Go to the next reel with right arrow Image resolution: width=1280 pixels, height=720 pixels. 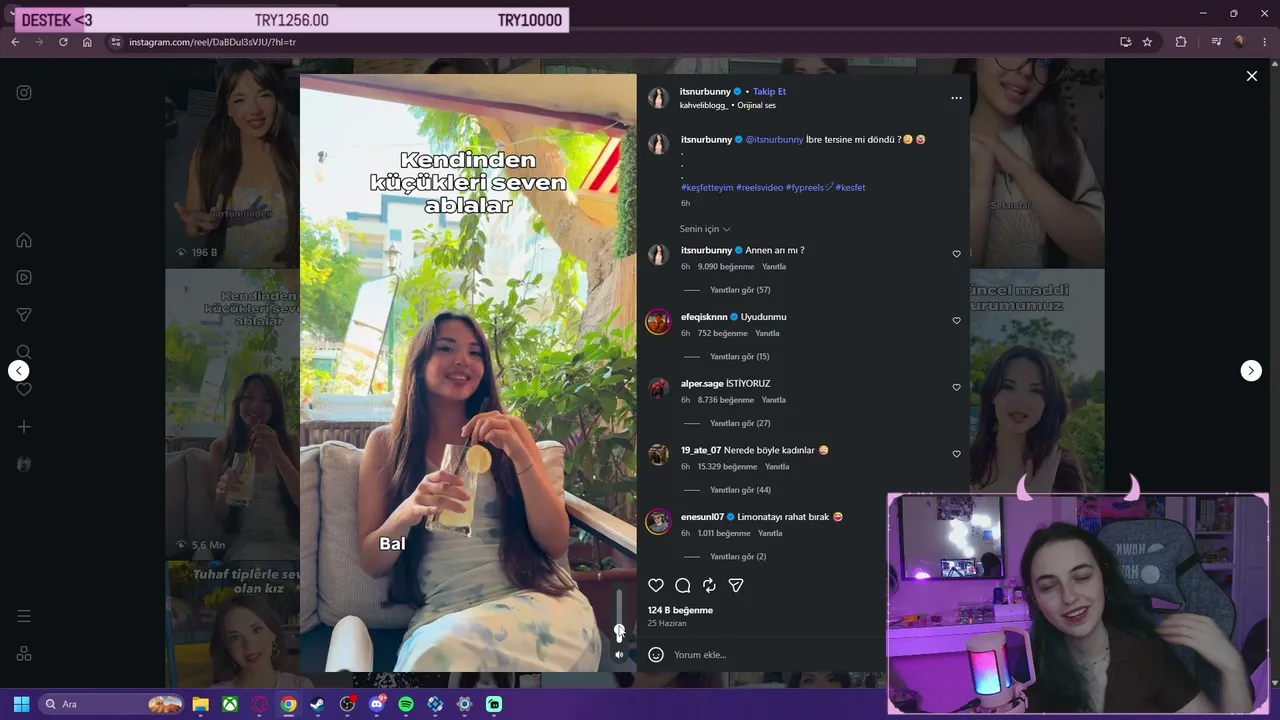[1251, 371]
